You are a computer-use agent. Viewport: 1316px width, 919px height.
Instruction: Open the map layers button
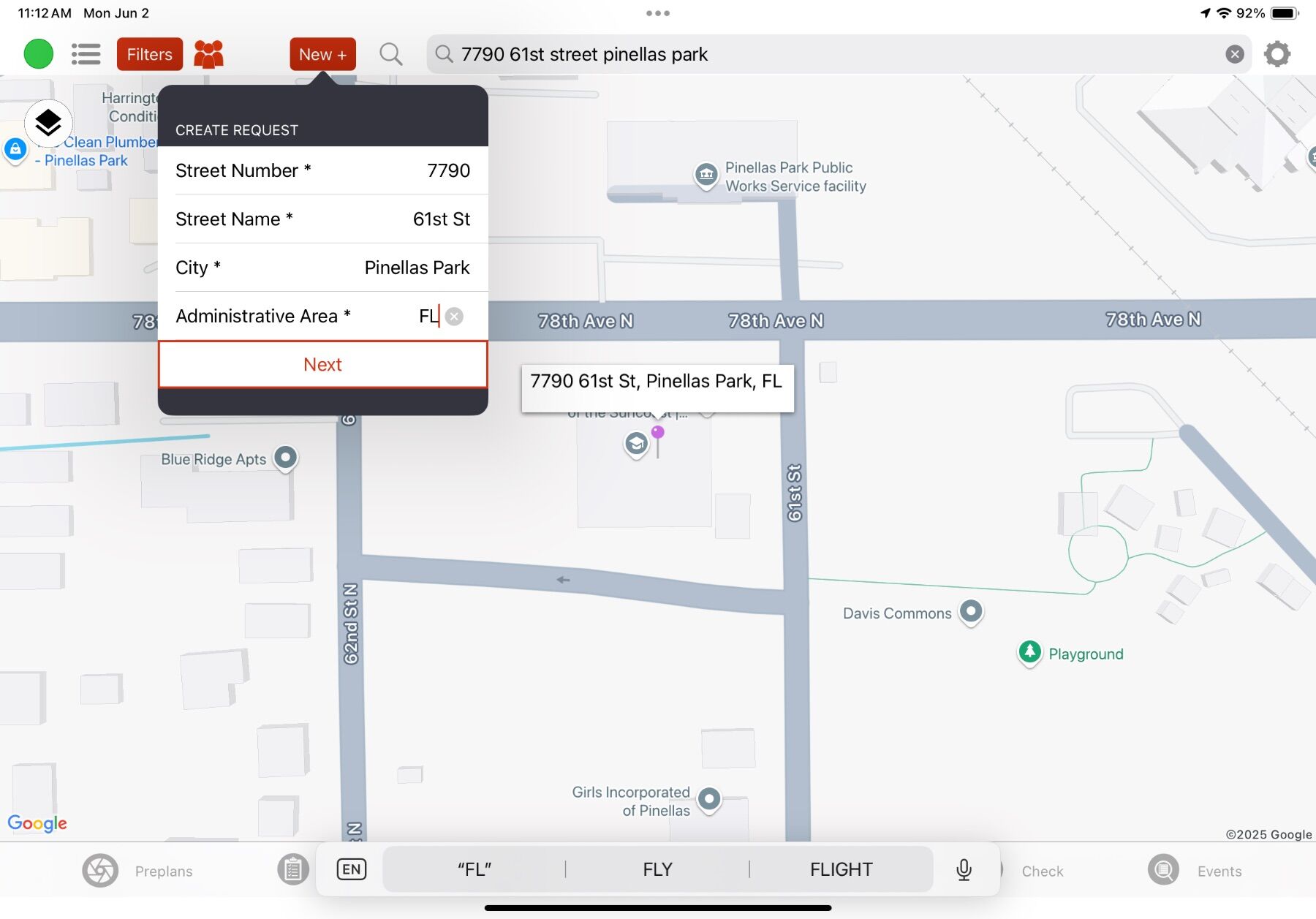(x=48, y=122)
